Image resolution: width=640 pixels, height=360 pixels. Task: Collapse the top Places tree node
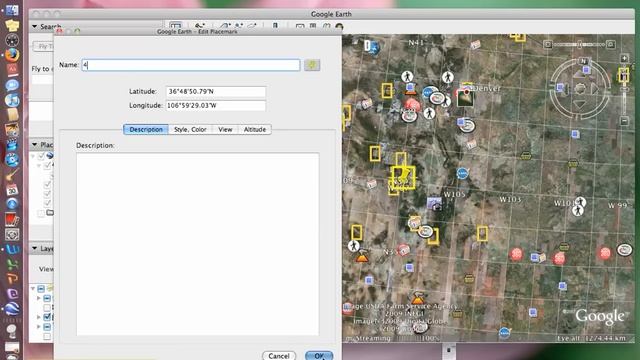point(33,156)
